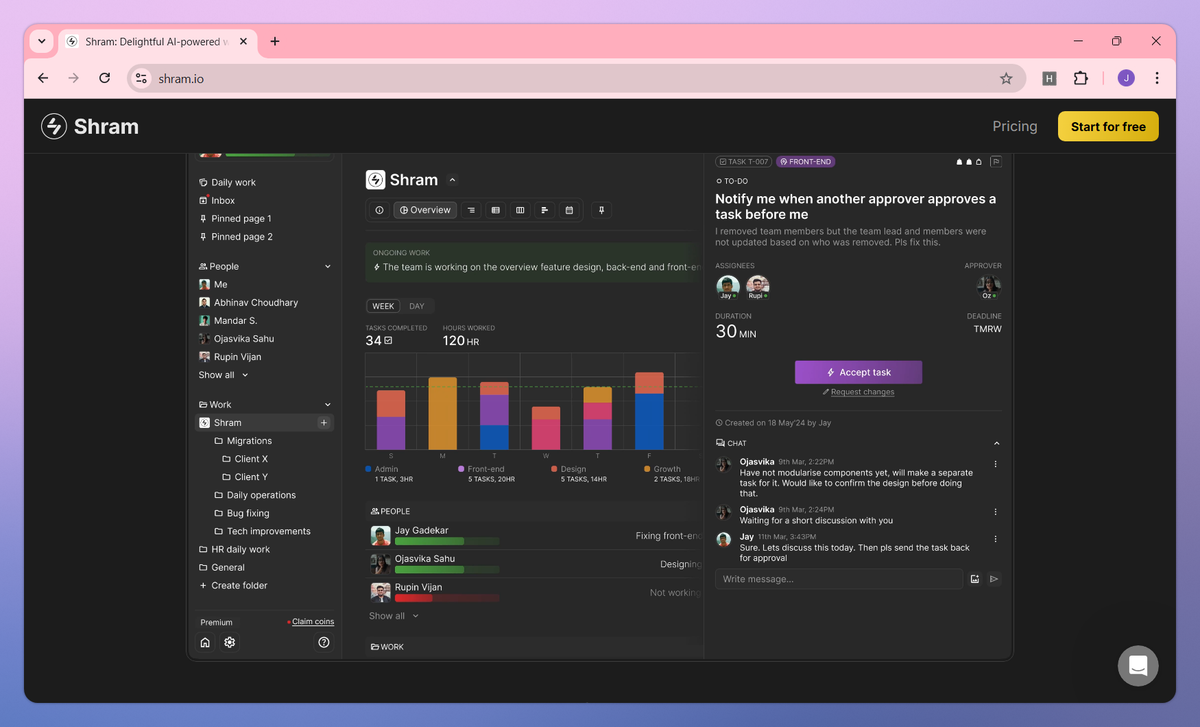Open Pinned page 2
Image resolution: width=1200 pixels, height=727 pixels.
pyautogui.click(x=236, y=237)
